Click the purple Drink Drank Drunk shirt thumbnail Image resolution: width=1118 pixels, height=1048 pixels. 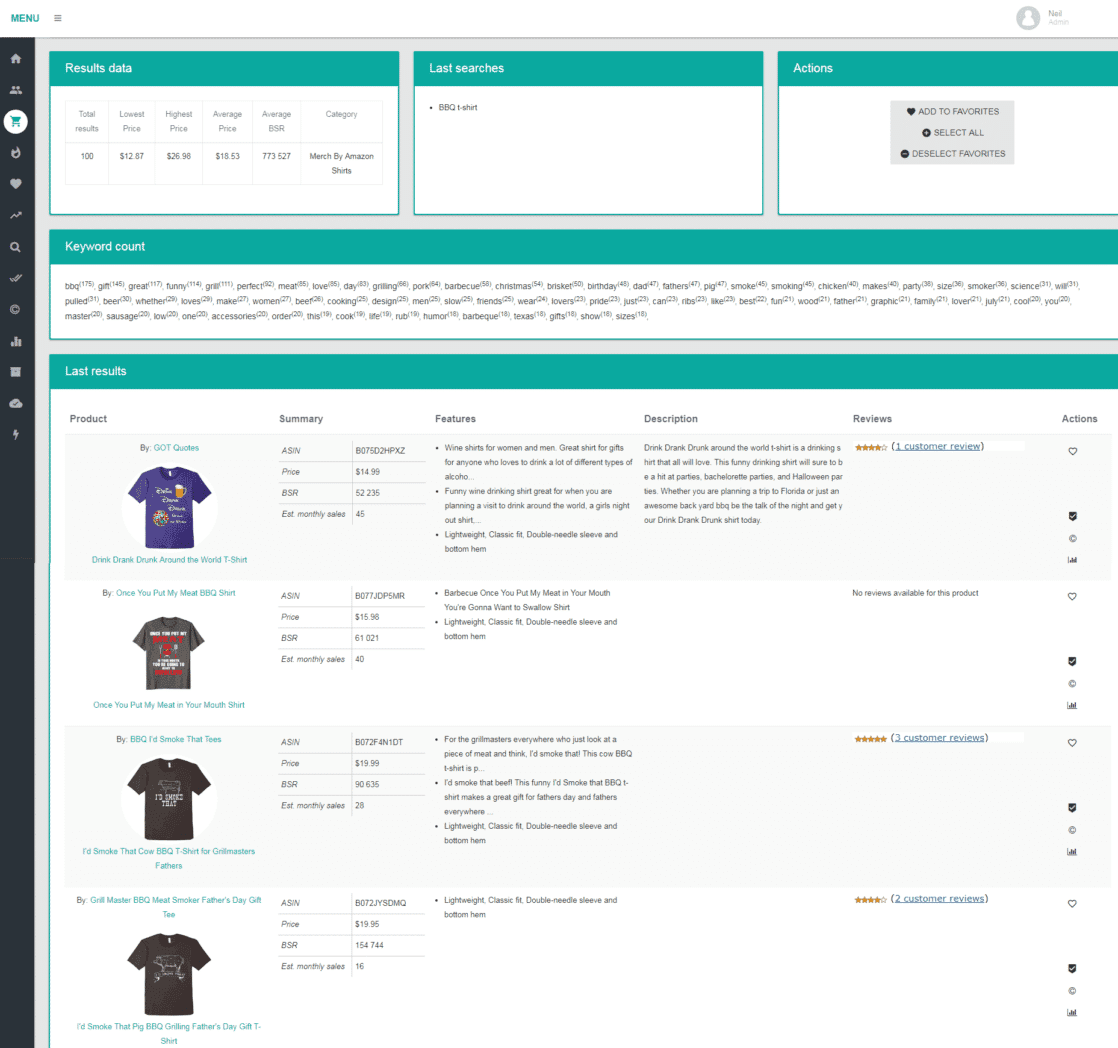[170, 507]
